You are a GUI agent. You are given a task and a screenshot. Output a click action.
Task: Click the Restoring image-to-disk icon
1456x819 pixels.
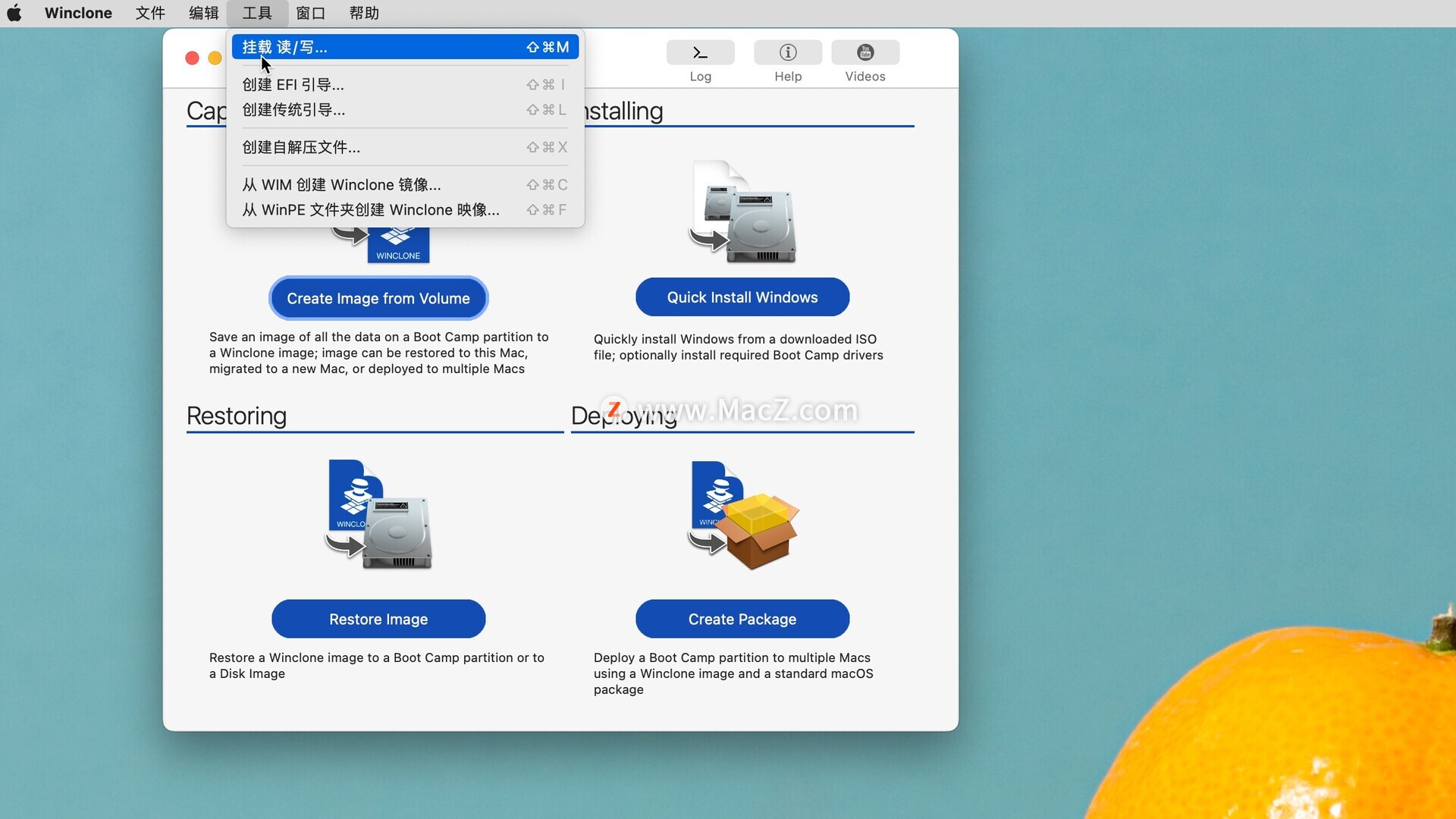click(379, 515)
